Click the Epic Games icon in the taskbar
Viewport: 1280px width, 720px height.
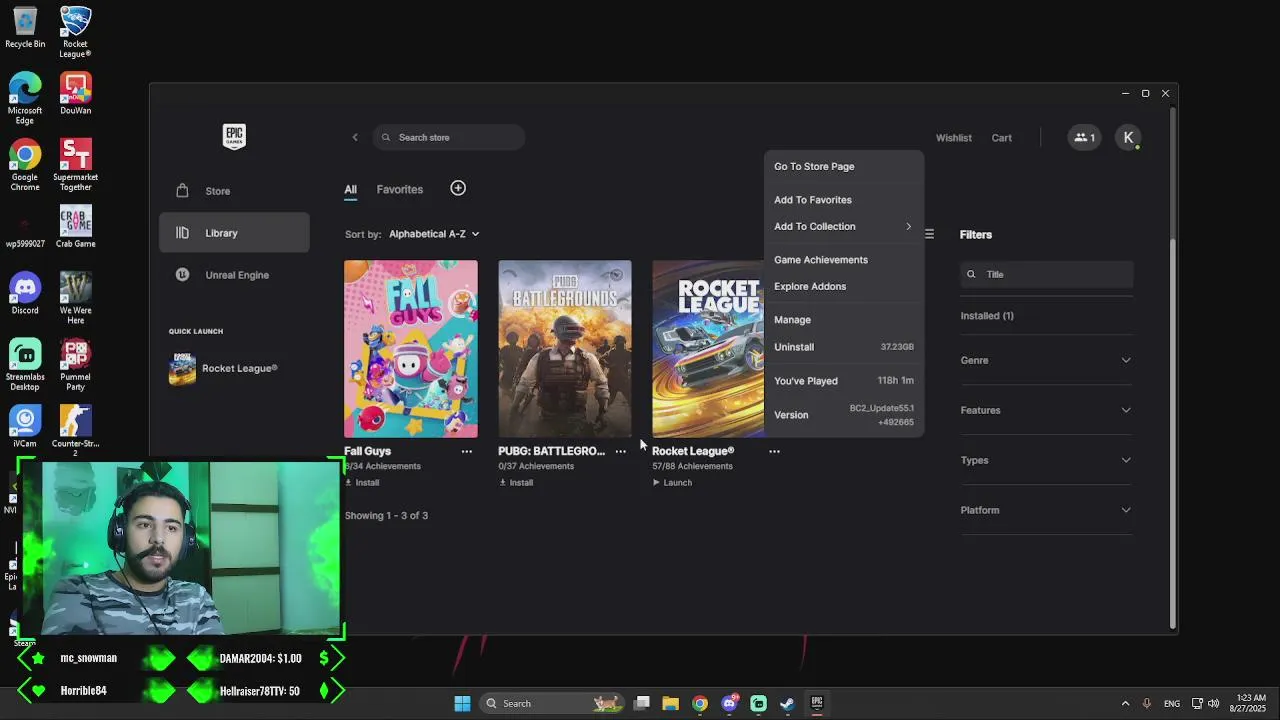point(817,703)
